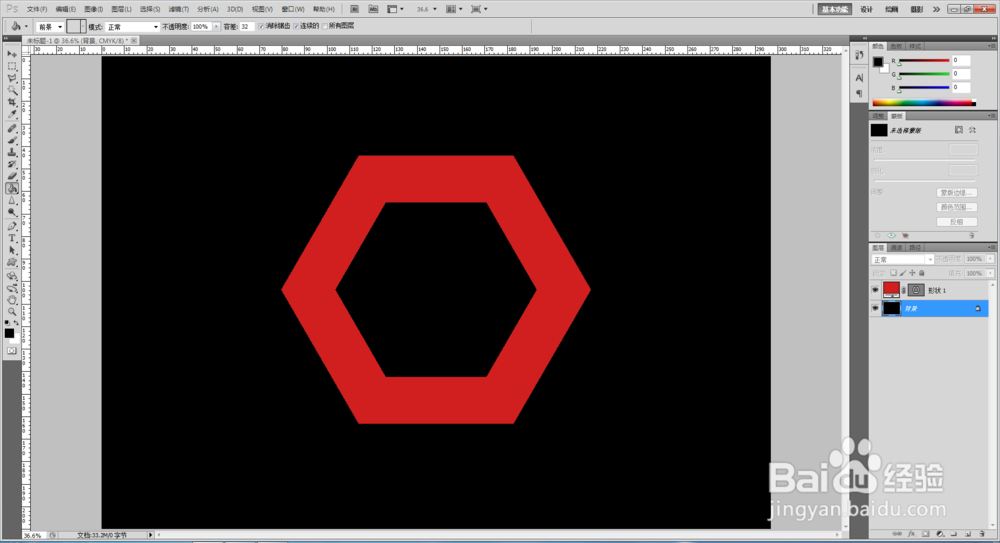1000x543 pixels.
Task: Toggle lock transparent pixels in Layers panel
Action: [893, 273]
